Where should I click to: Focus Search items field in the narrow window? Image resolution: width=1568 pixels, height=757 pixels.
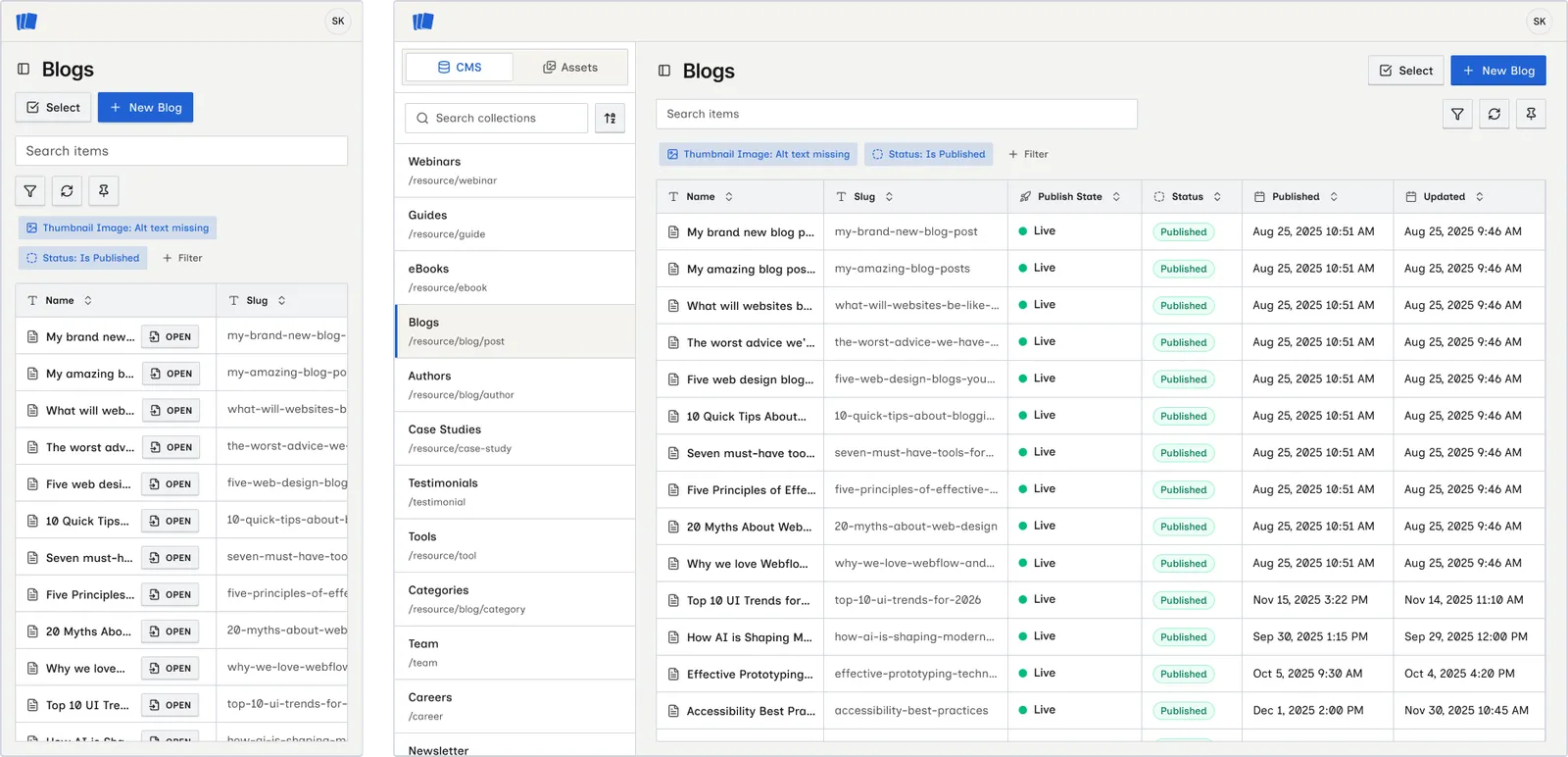click(181, 151)
